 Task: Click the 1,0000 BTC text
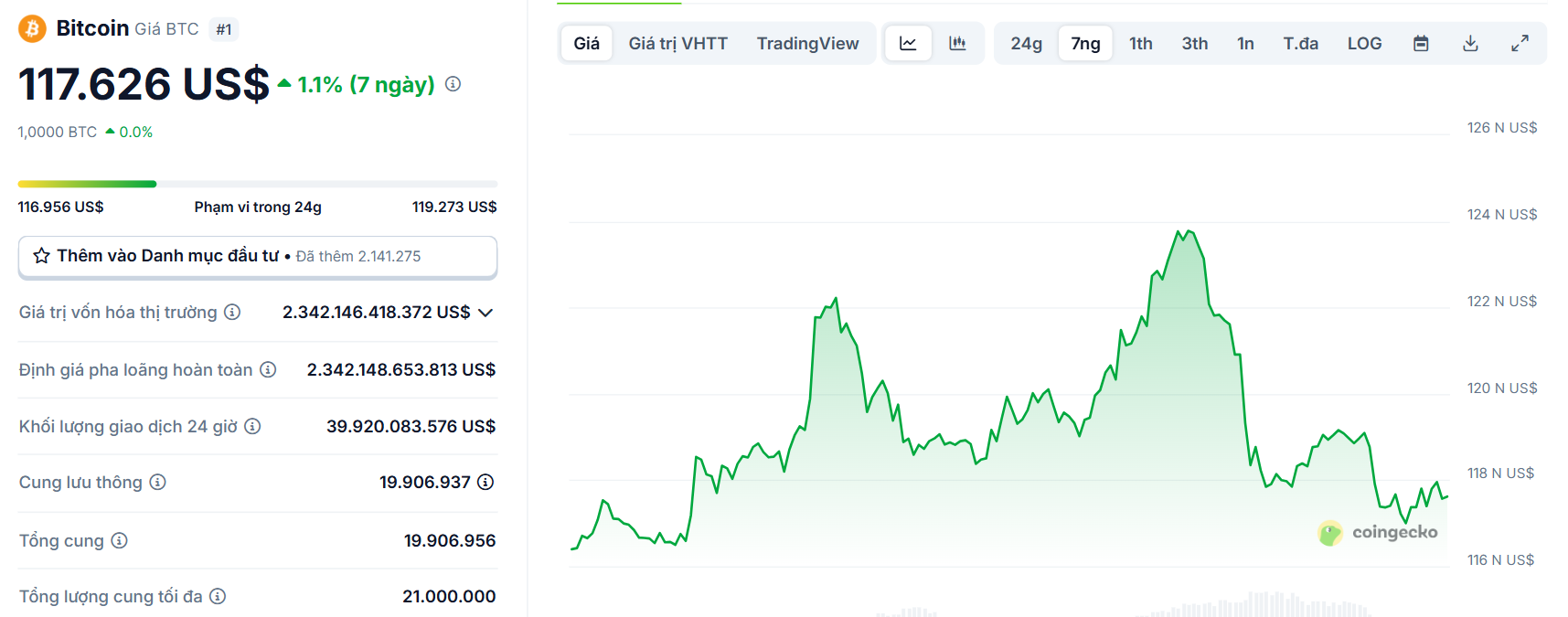pos(57,132)
